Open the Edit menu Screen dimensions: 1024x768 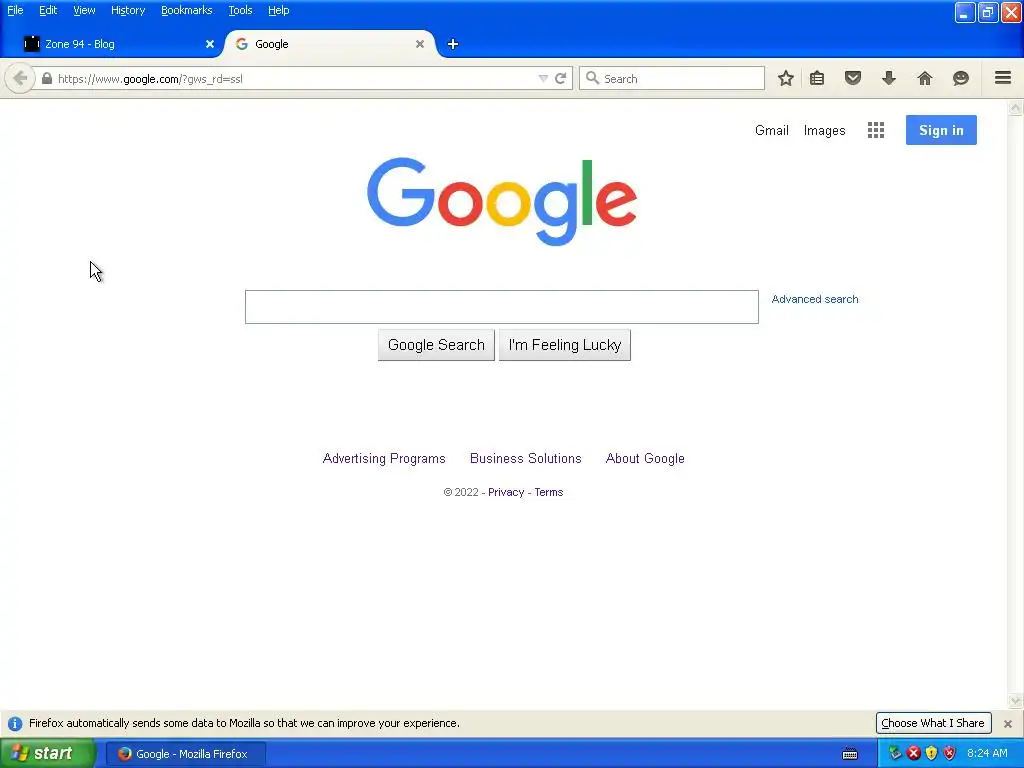coord(48,10)
